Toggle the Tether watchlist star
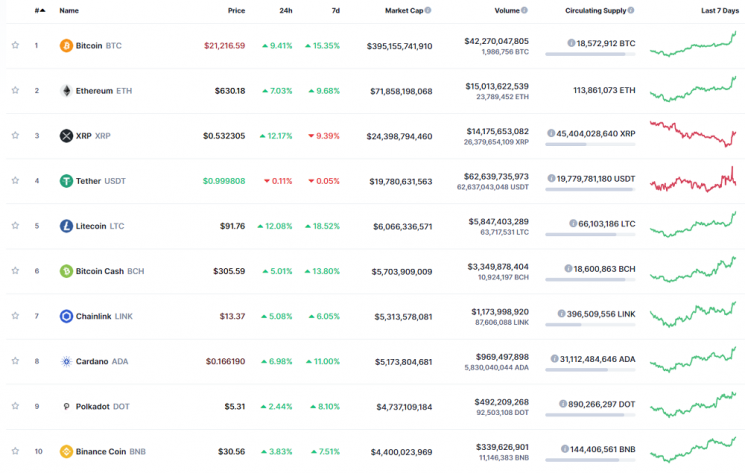The image size is (745, 473). pyautogui.click(x=15, y=180)
